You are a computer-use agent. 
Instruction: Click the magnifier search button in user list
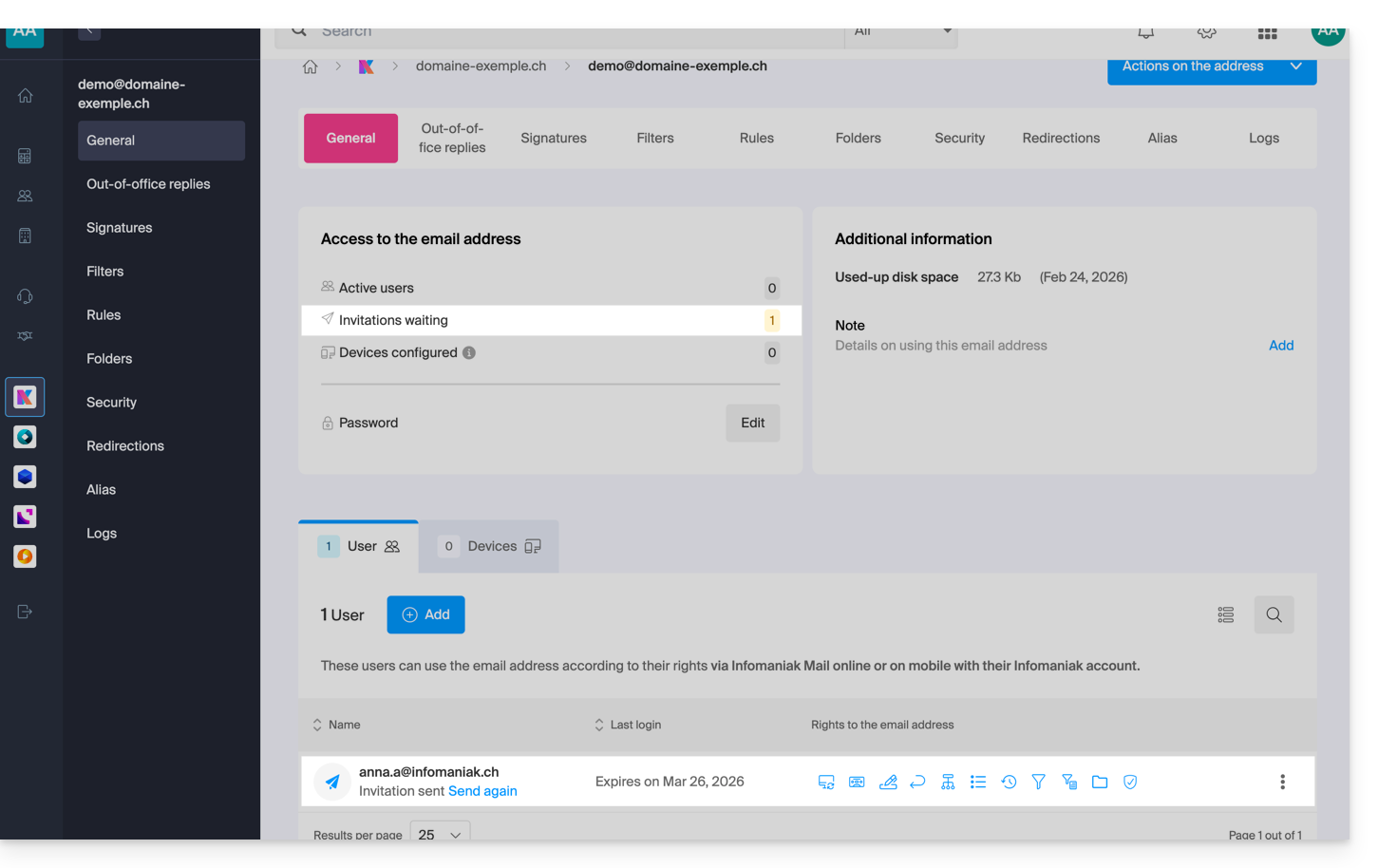[x=1274, y=614]
